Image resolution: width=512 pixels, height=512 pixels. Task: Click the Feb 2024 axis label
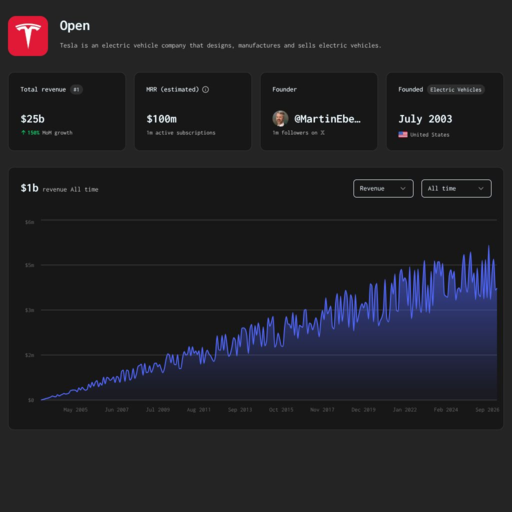[x=446, y=410]
